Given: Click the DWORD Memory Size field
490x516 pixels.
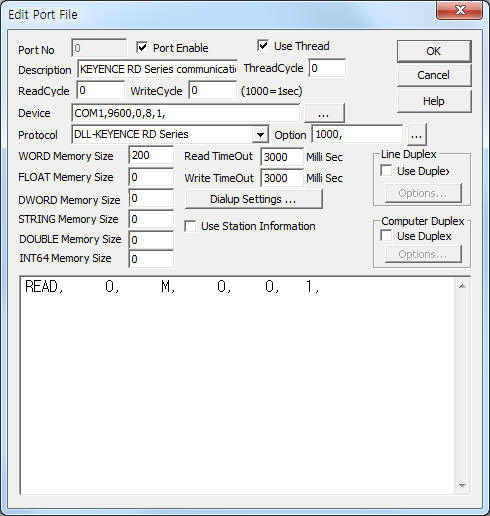Looking at the screenshot, I should pos(151,199).
